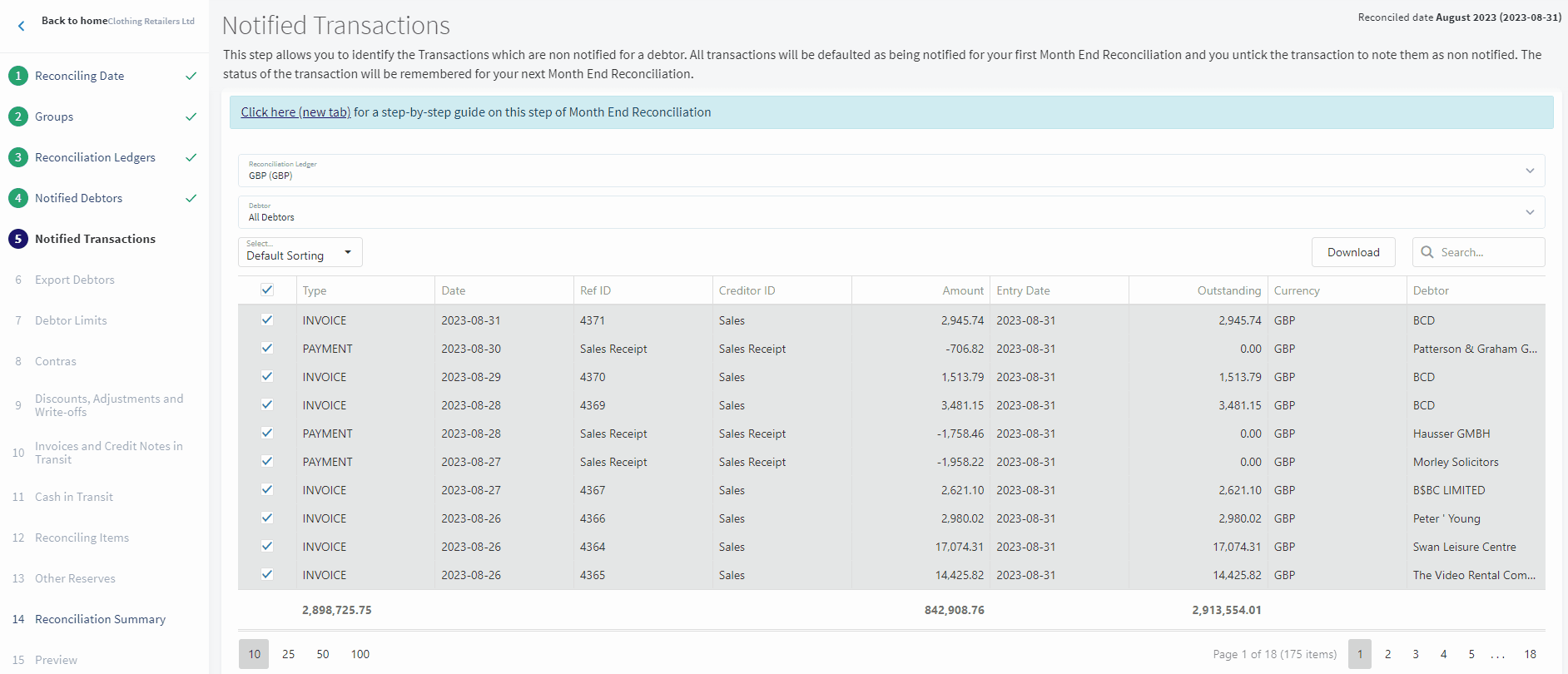Untick the checkbox for invoice 4370
This screenshot has height=674, width=1568.
[x=267, y=376]
